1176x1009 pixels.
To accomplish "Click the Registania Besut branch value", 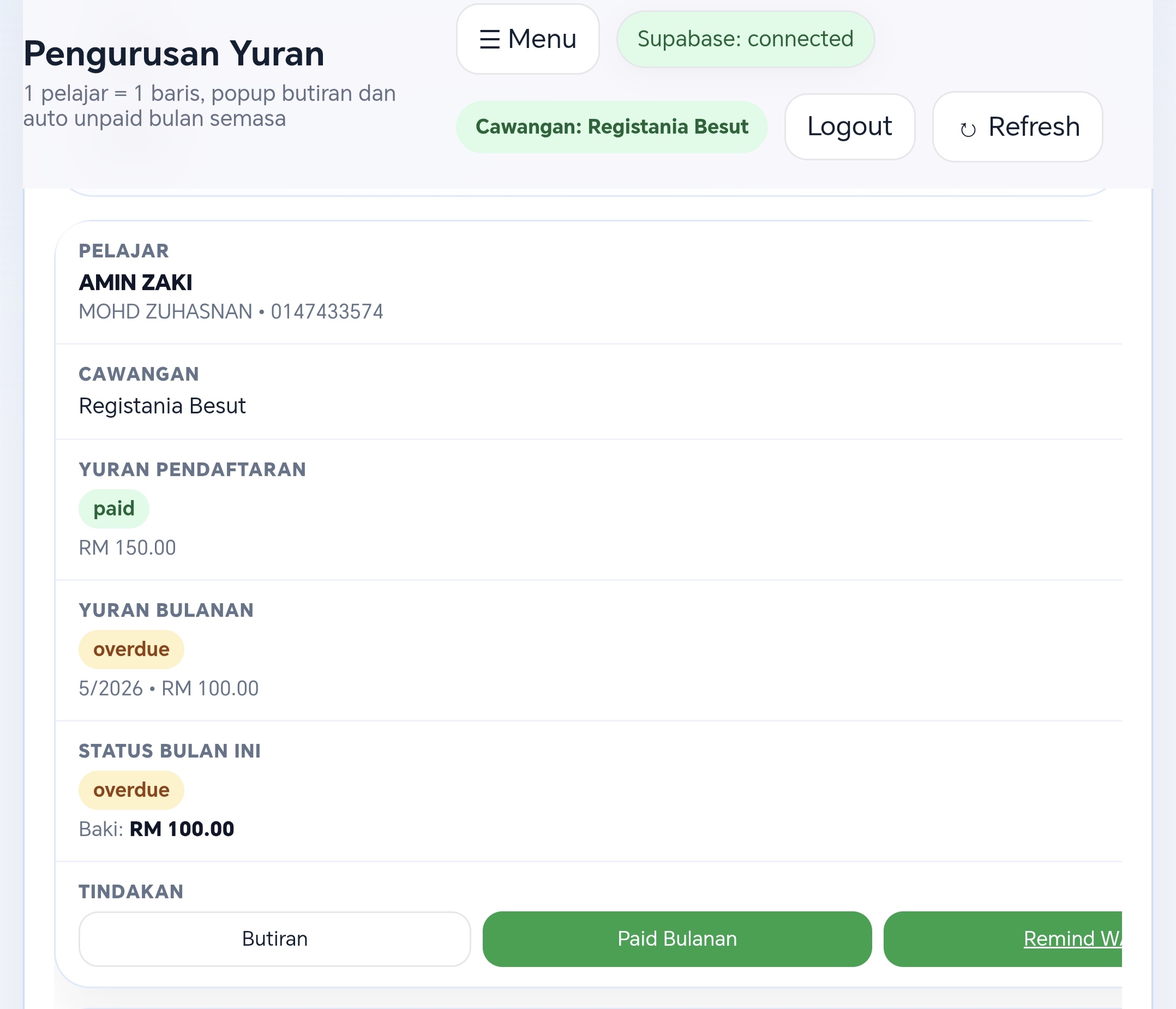I will pyautogui.click(x=163, y=406).
